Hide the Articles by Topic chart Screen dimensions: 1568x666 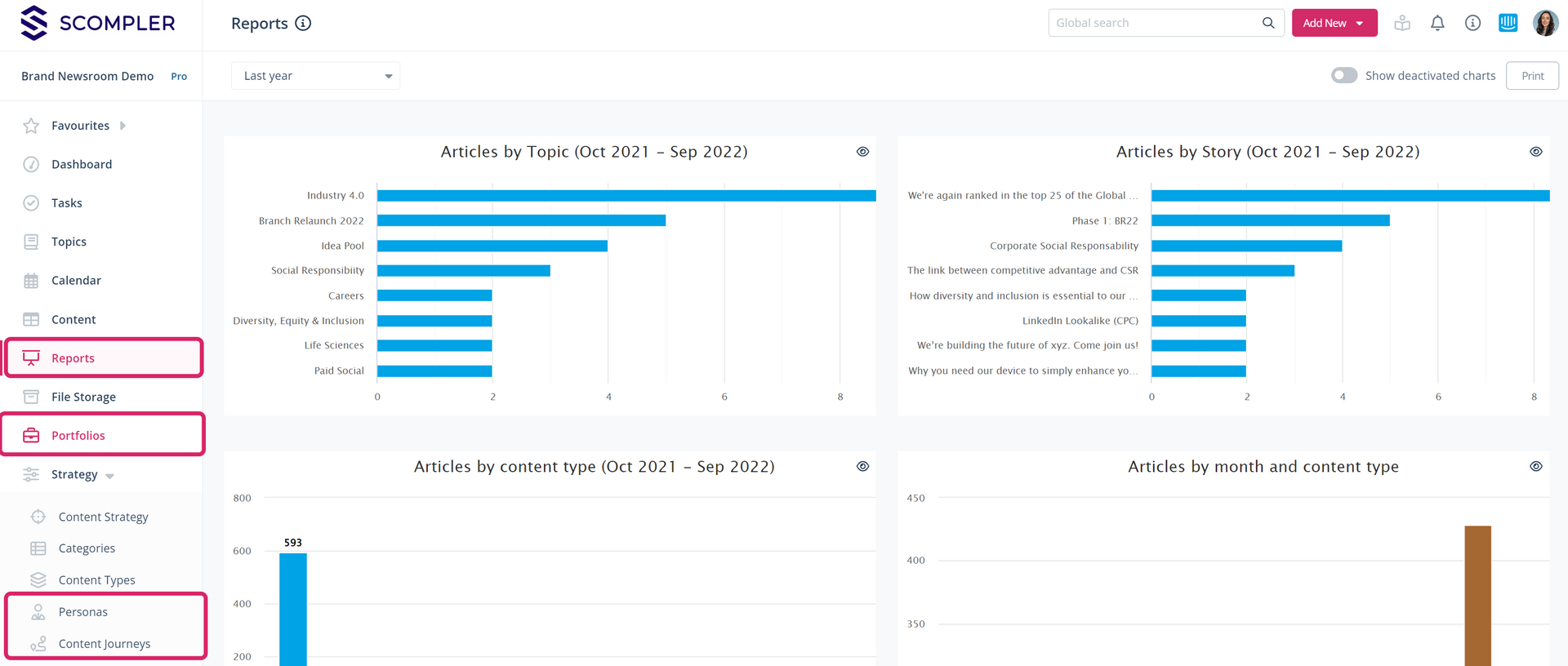pos(862,152)
